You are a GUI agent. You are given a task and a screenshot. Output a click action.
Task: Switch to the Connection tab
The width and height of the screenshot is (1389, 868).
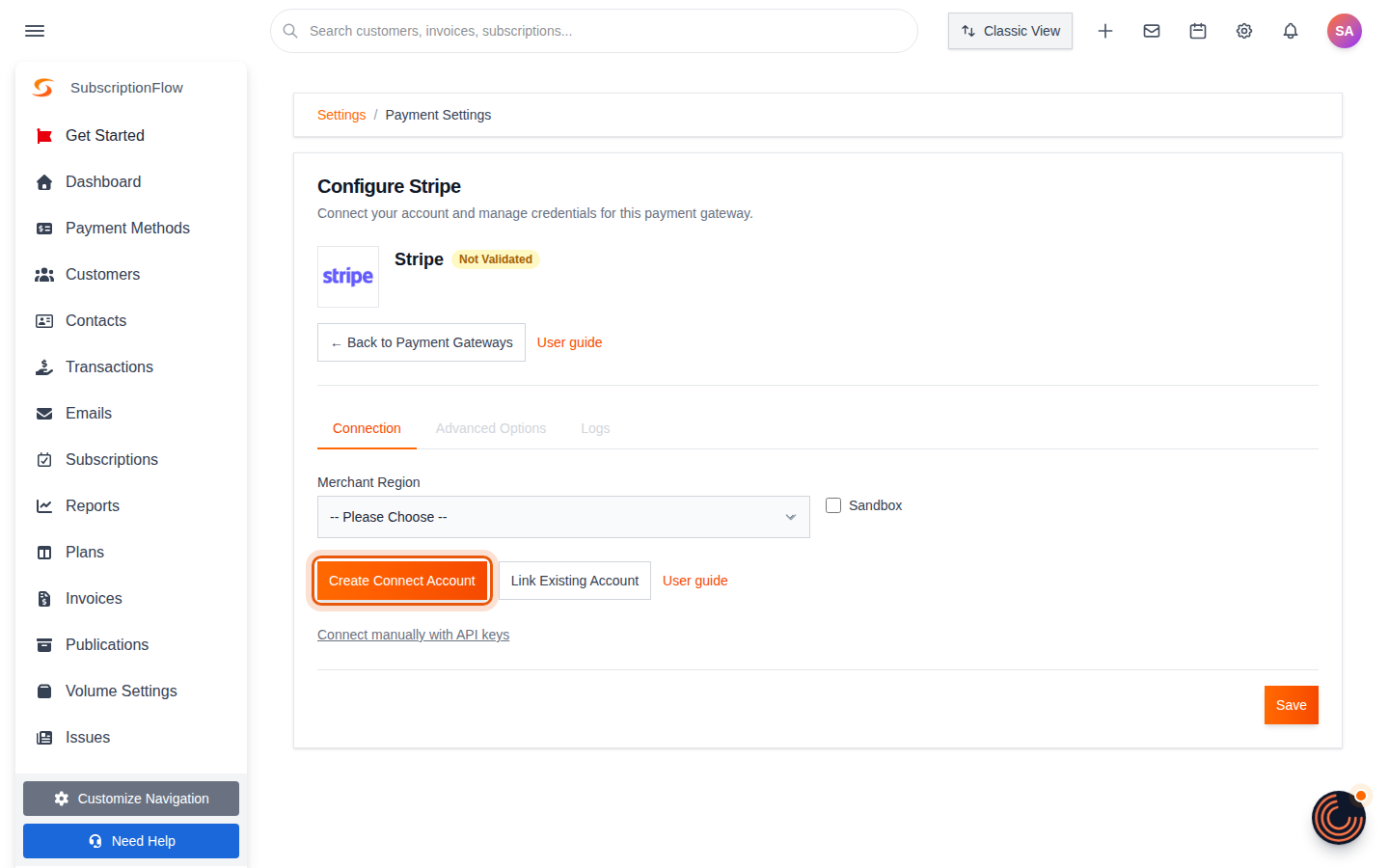367,428
